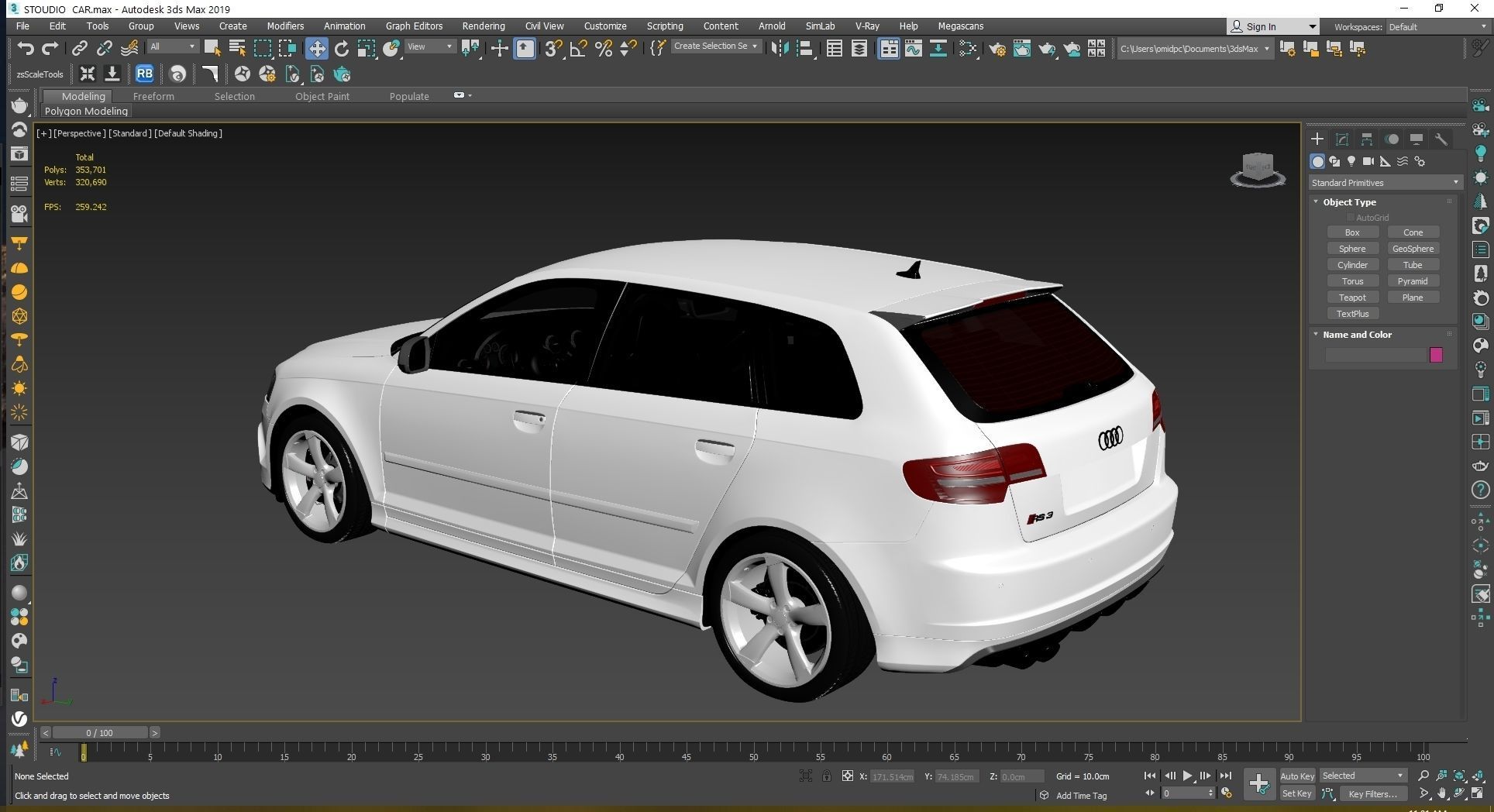Open the Material Editor icon
This screenshot has height=812, width=1494.
968,49
